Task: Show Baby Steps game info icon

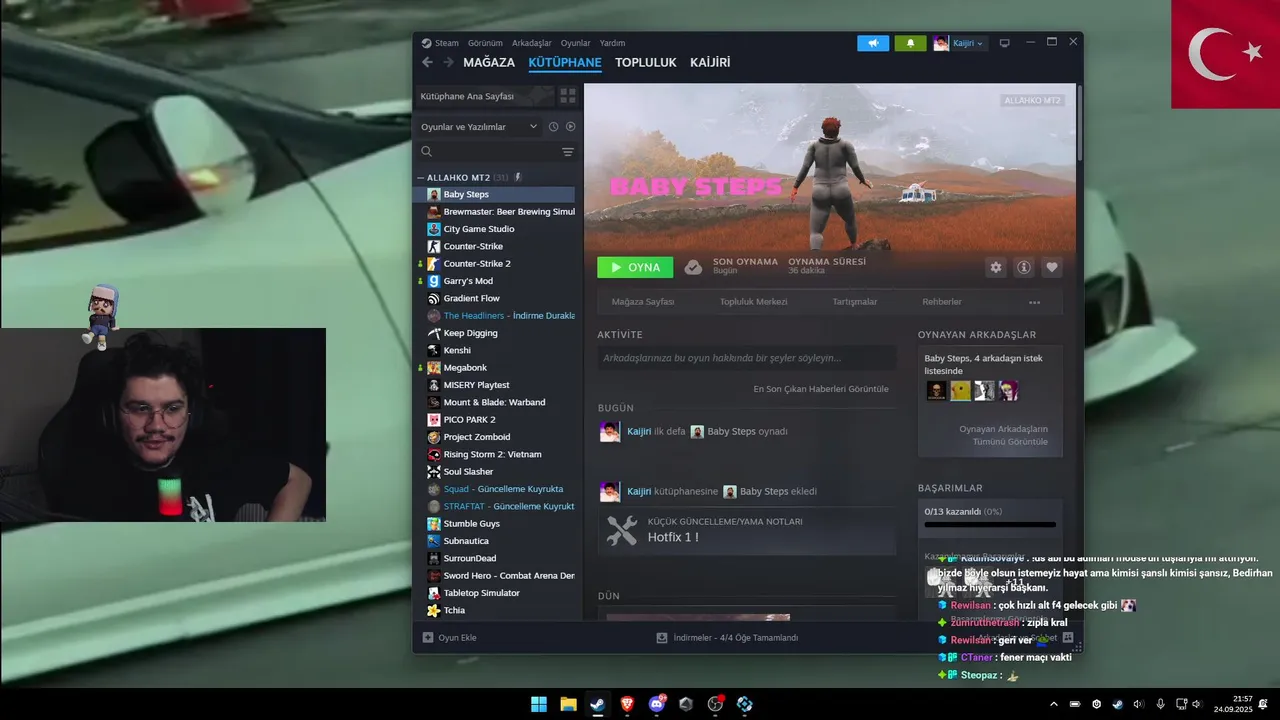Action: coord(1023,267)
